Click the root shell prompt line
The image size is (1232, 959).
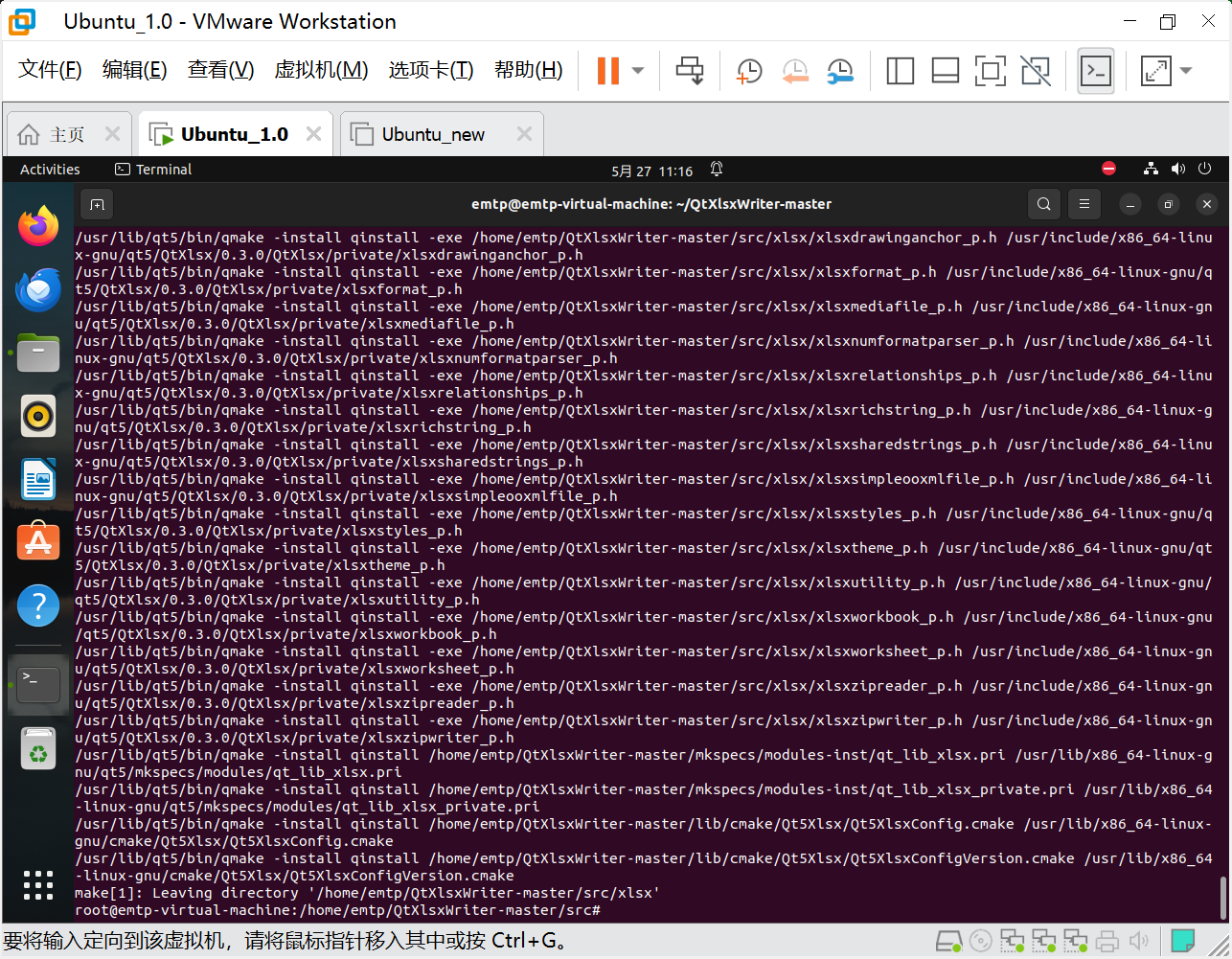click(337, 910)
